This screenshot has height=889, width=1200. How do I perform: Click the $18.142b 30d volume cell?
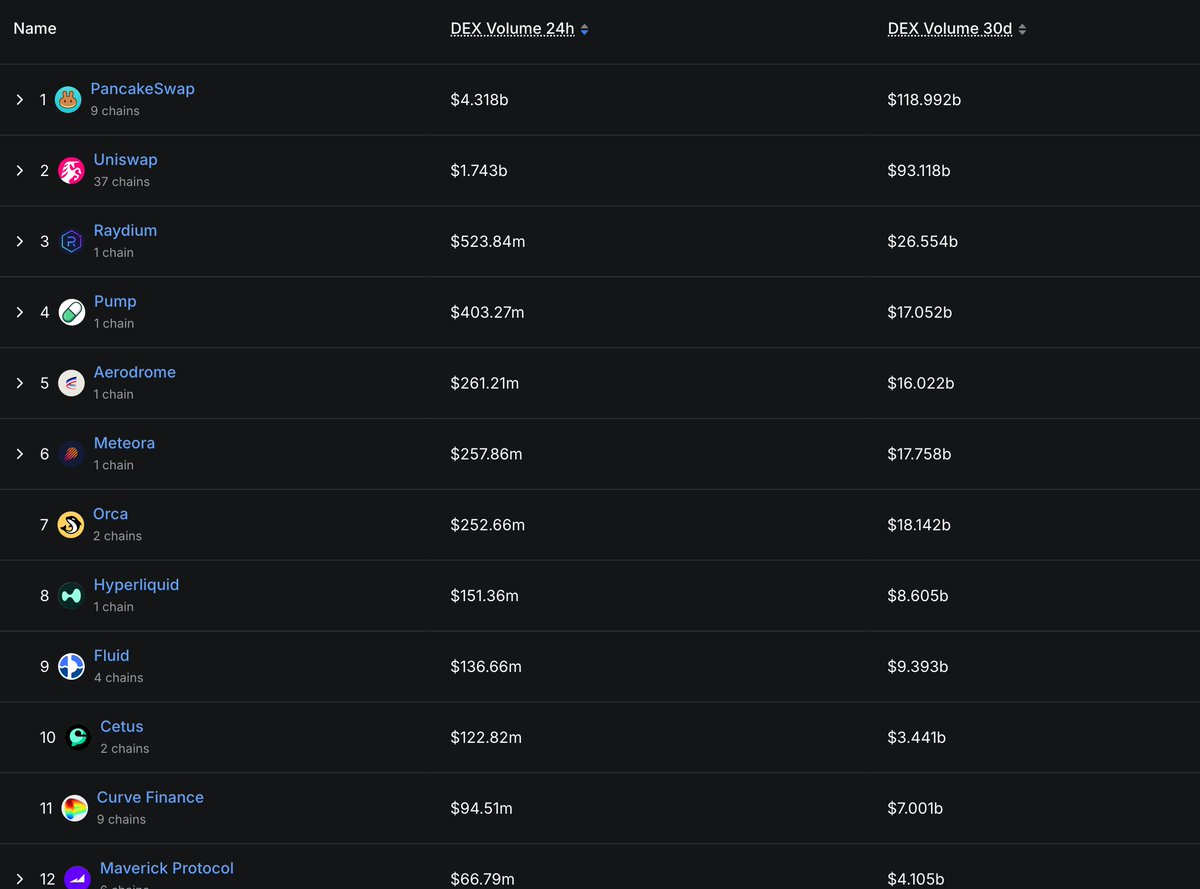[919, 525]
